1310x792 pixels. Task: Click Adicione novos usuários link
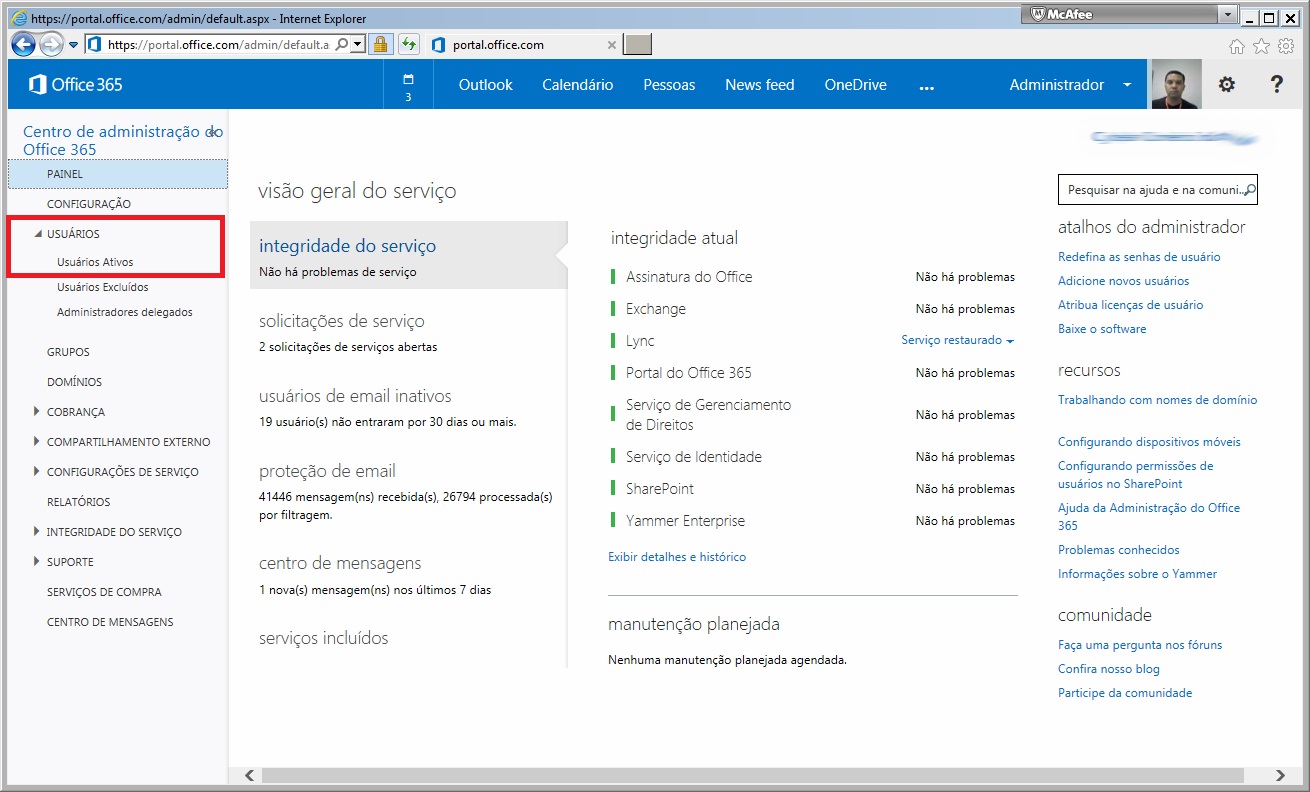[1124, 281]
